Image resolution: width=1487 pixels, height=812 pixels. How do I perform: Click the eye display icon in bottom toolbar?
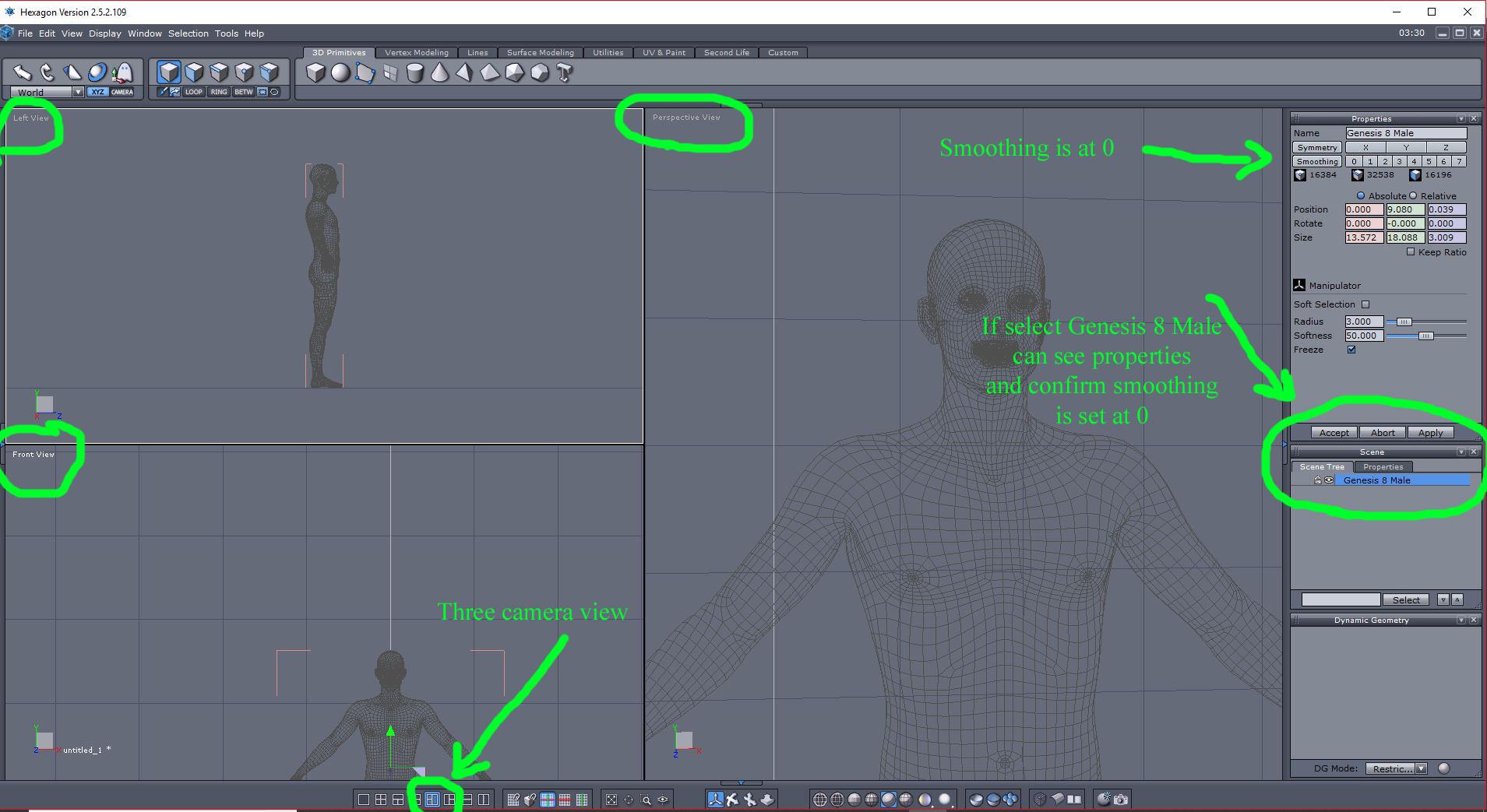[663, 800]
